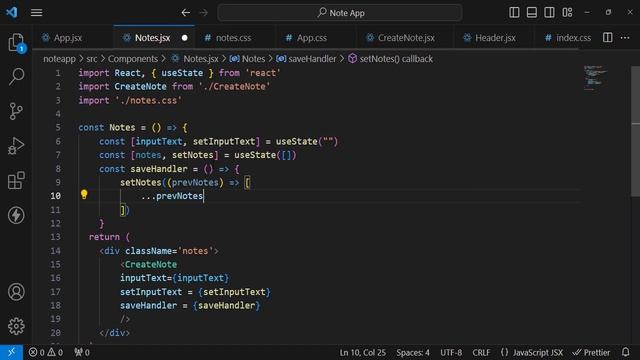Open the Thunder Client lightning icon

[x=16, y=215]
